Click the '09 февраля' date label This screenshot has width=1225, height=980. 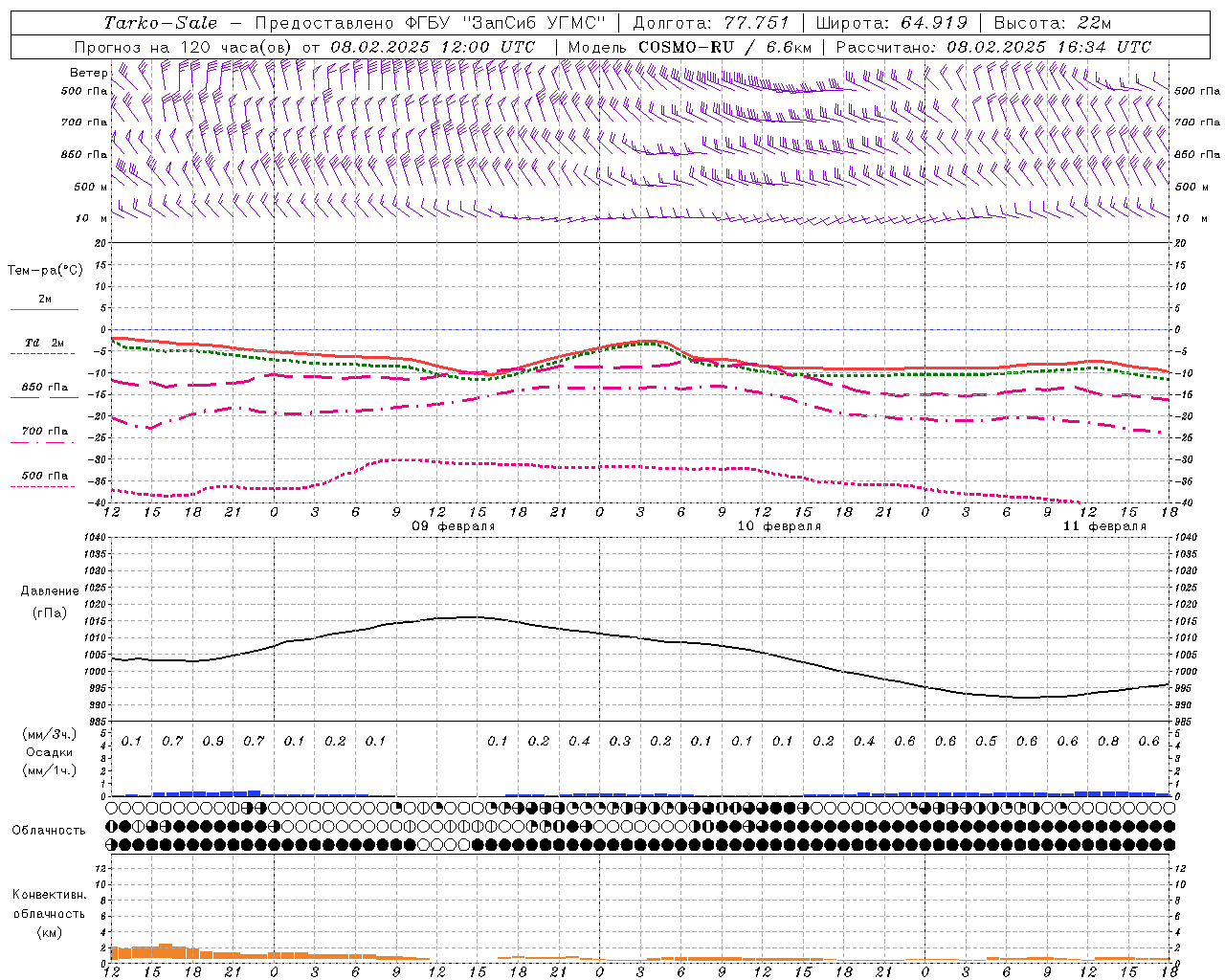point(453,526)
